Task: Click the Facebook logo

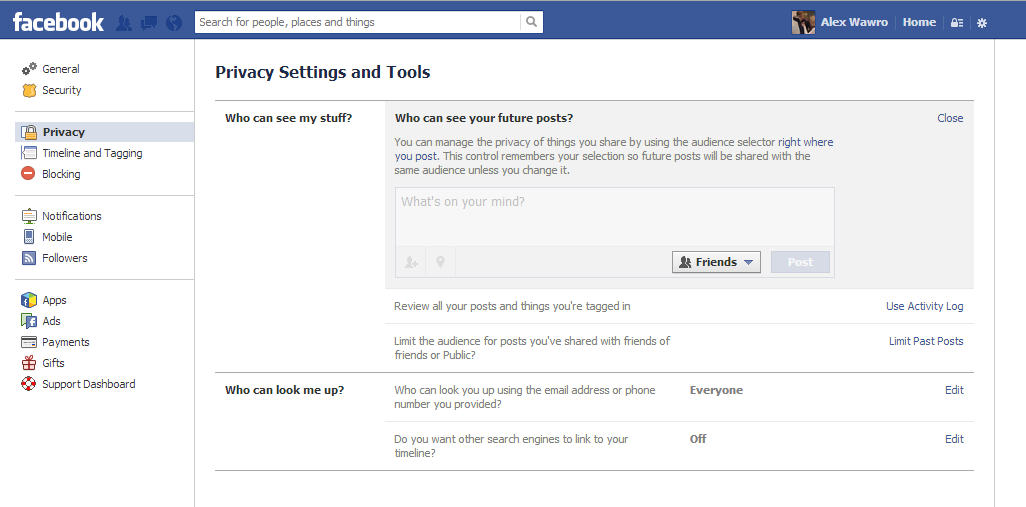Action: 58,22
